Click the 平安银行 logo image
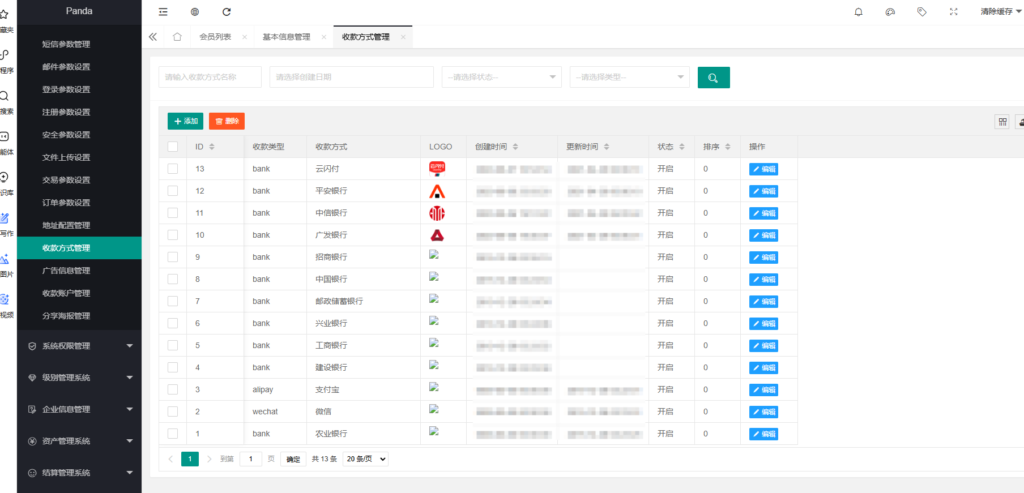The height and width of the screenshot is (493, 1024). tap(437, 191)
